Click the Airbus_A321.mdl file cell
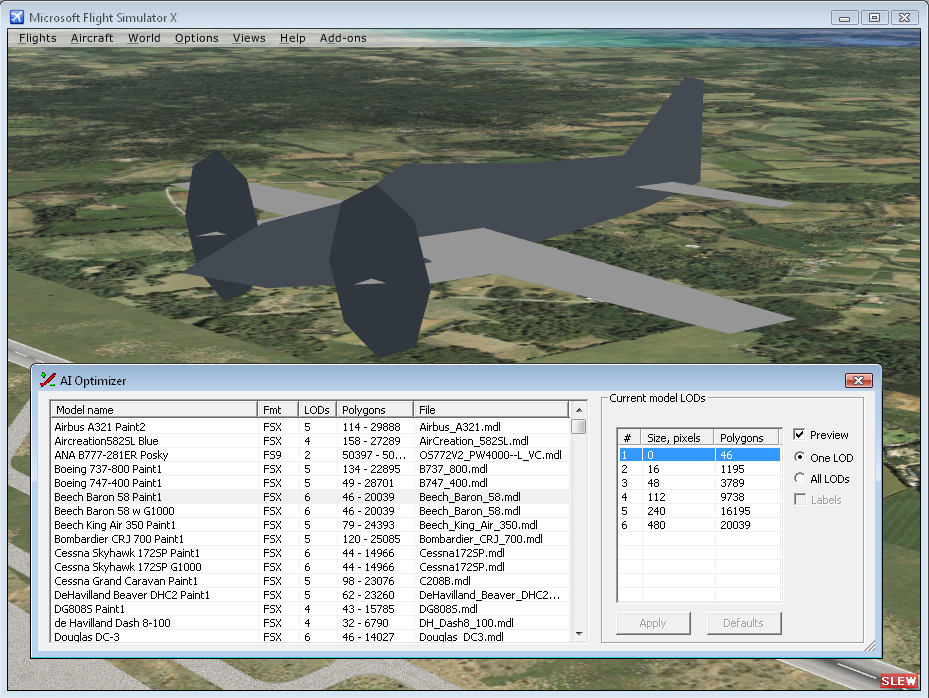The width and height of the screenshot is (929, 698). click(x=460, y=427)
